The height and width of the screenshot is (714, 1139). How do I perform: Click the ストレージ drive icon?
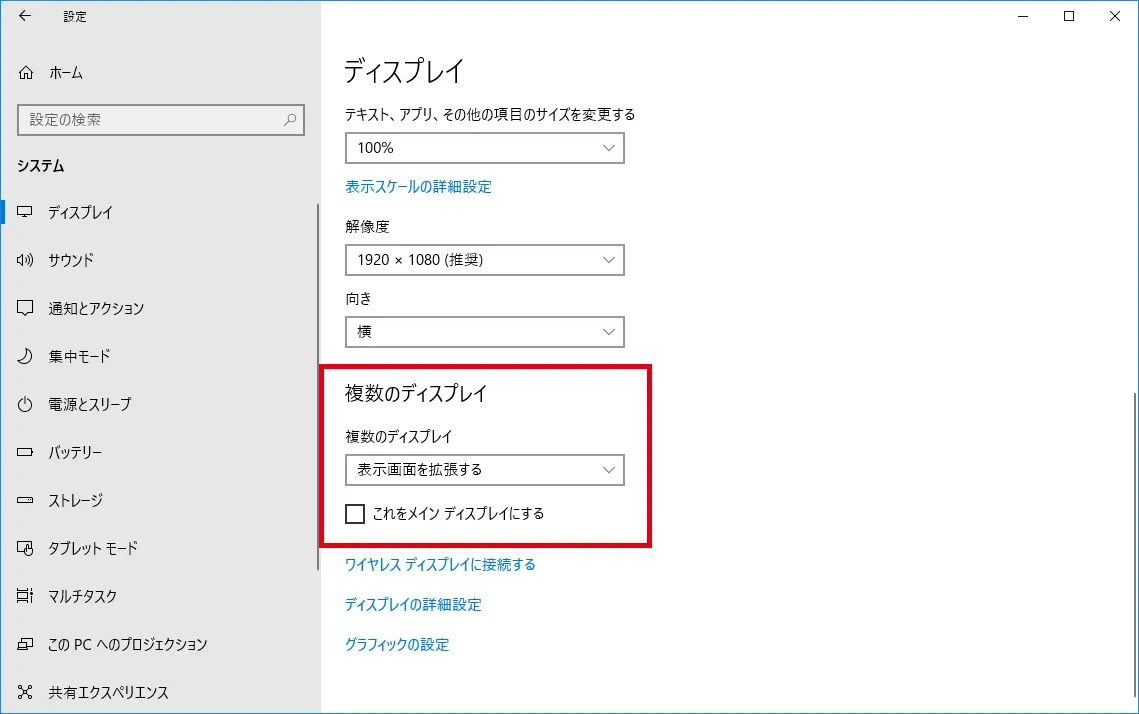pyautogui.click(x=25, y=500)
